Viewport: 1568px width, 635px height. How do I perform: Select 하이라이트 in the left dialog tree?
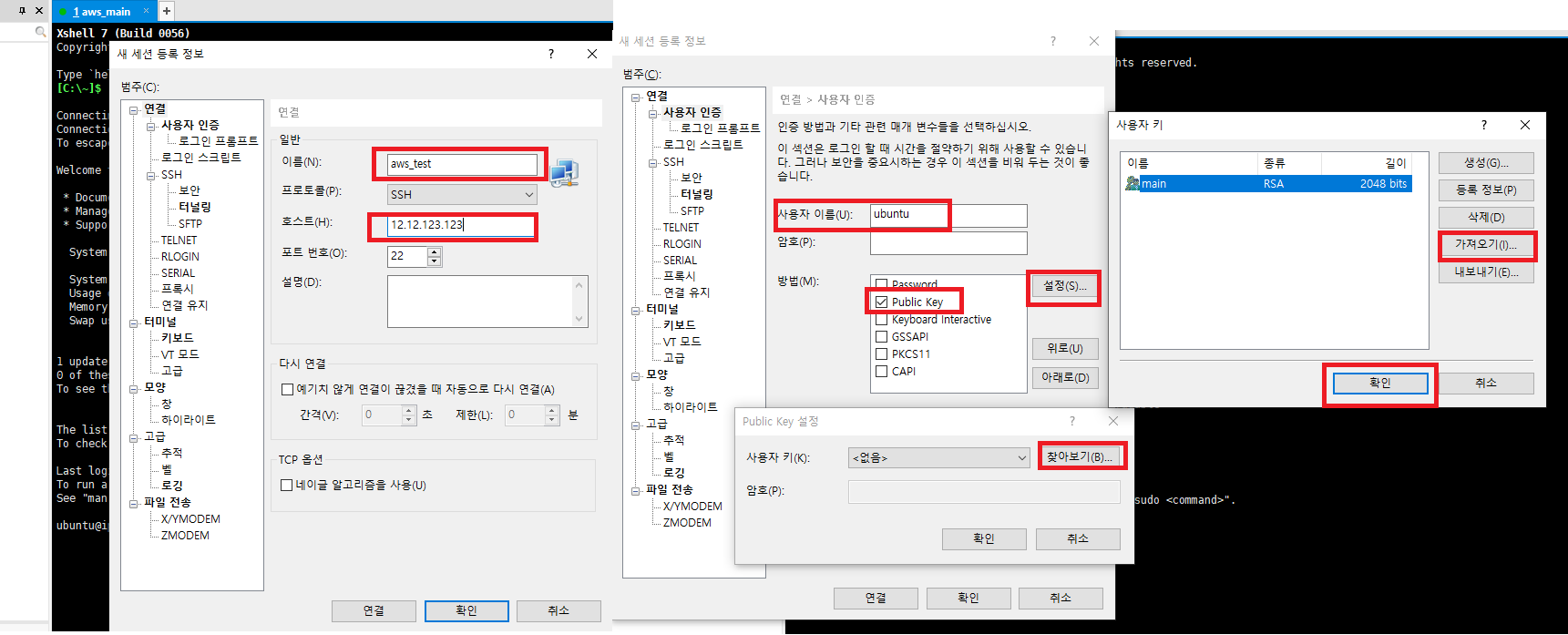click(x=189, y=420)
